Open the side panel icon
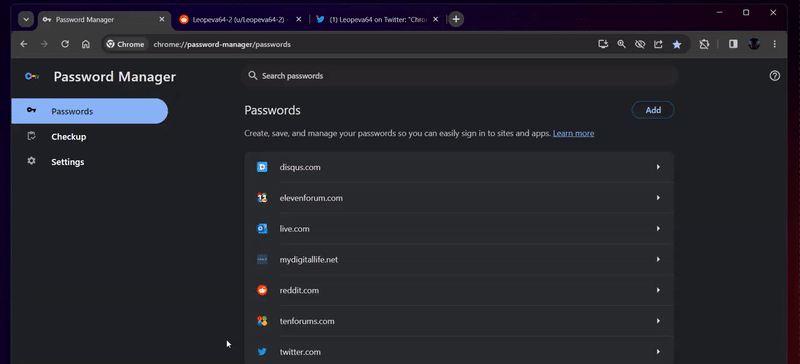The height and width of the screenshot is (364, 800). (x=733, y=44)
